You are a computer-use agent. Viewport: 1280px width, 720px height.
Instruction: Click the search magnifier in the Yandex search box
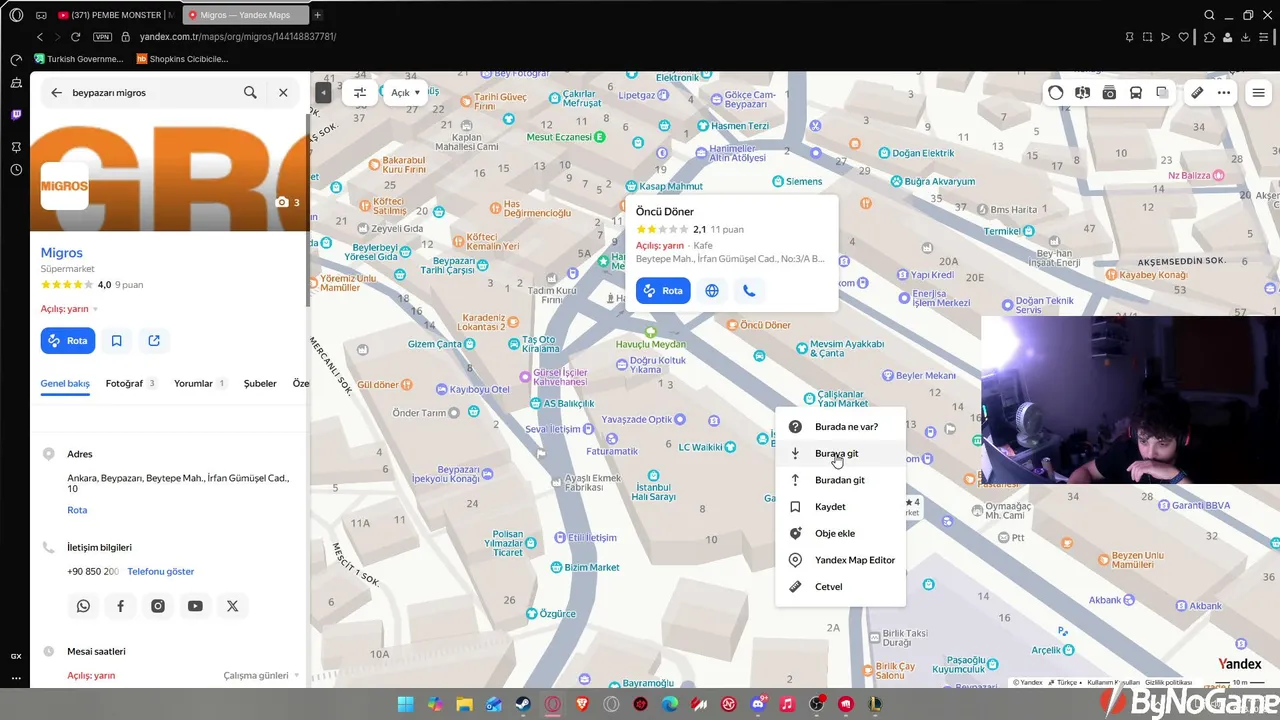[250, 92]
